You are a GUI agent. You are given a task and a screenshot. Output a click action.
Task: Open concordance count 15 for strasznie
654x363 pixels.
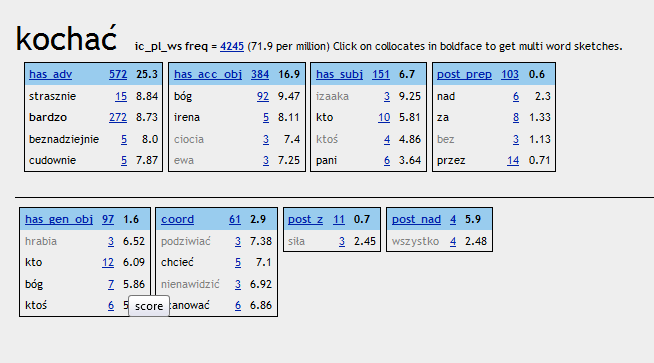point(121,96)
